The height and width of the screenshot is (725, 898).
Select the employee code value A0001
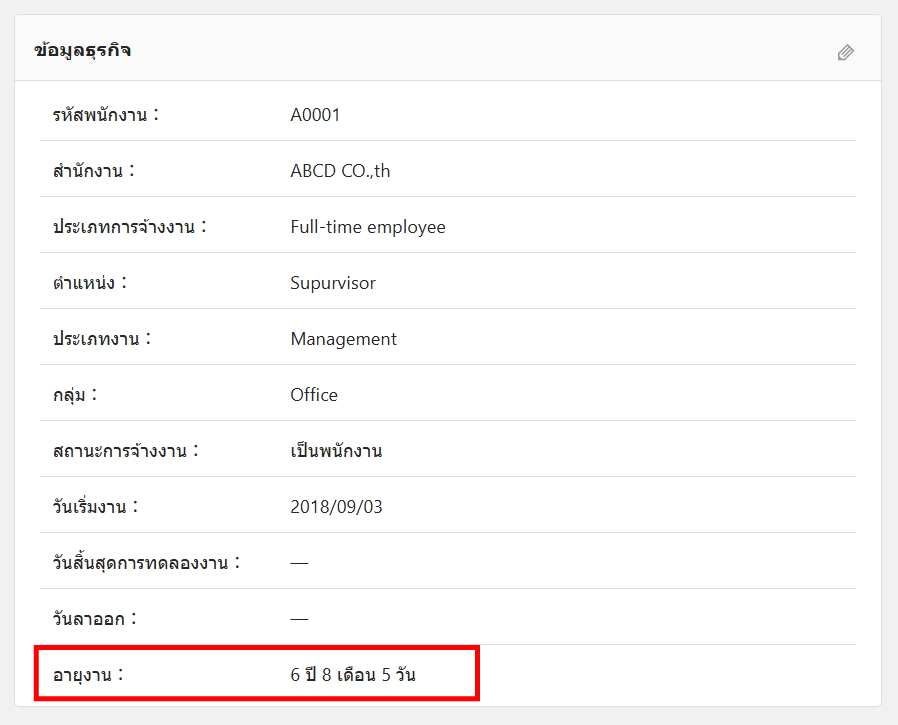coord(315,115)
